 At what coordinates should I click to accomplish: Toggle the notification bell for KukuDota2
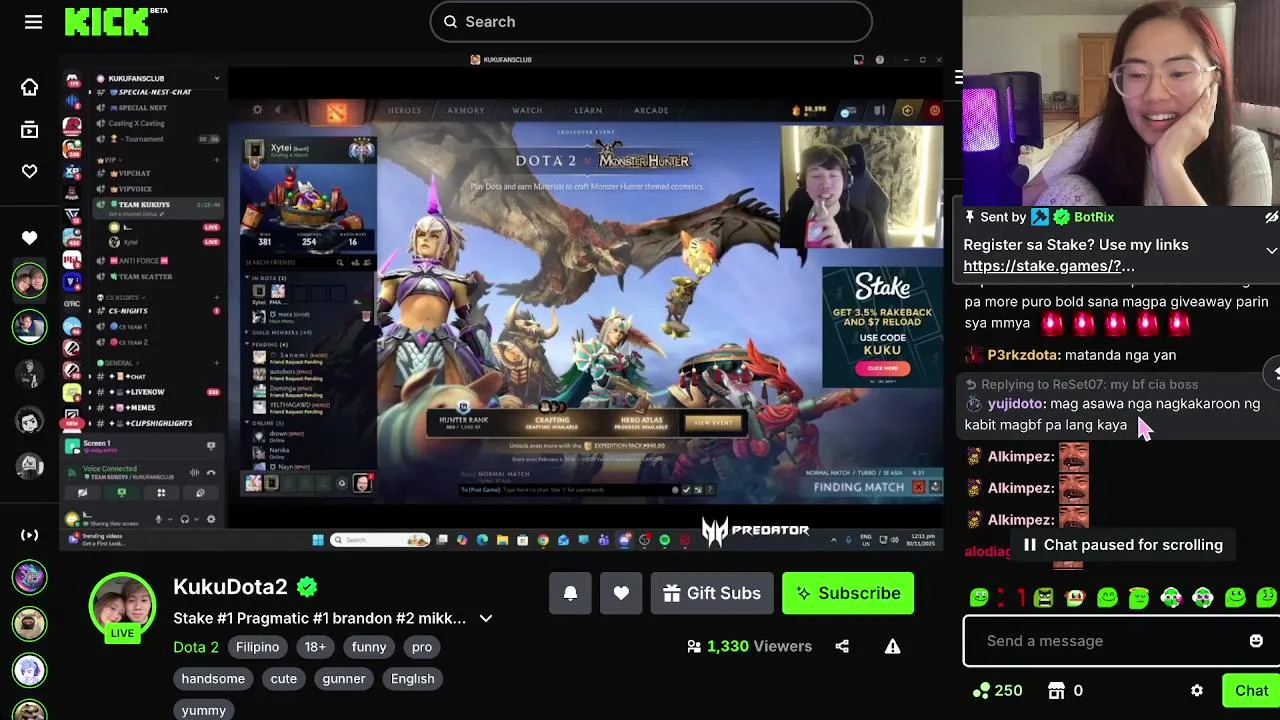pyautogui.click(x=570, y=593)
